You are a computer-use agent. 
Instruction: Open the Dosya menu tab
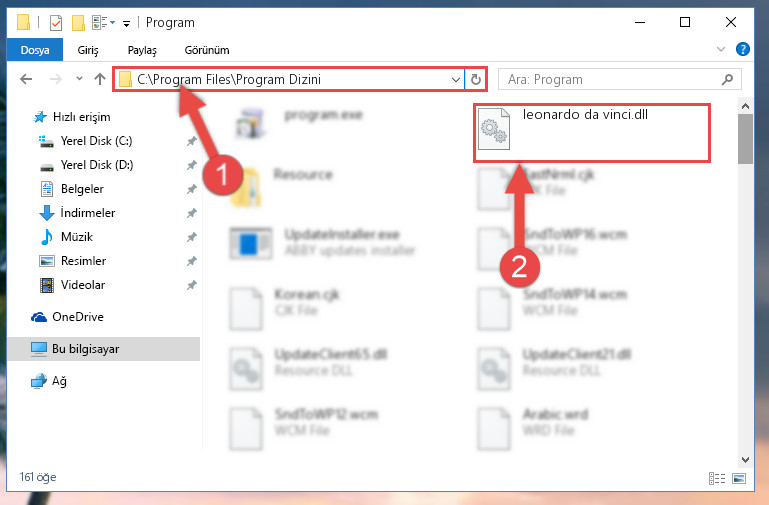pyautogui.click(x=35, y=50)
